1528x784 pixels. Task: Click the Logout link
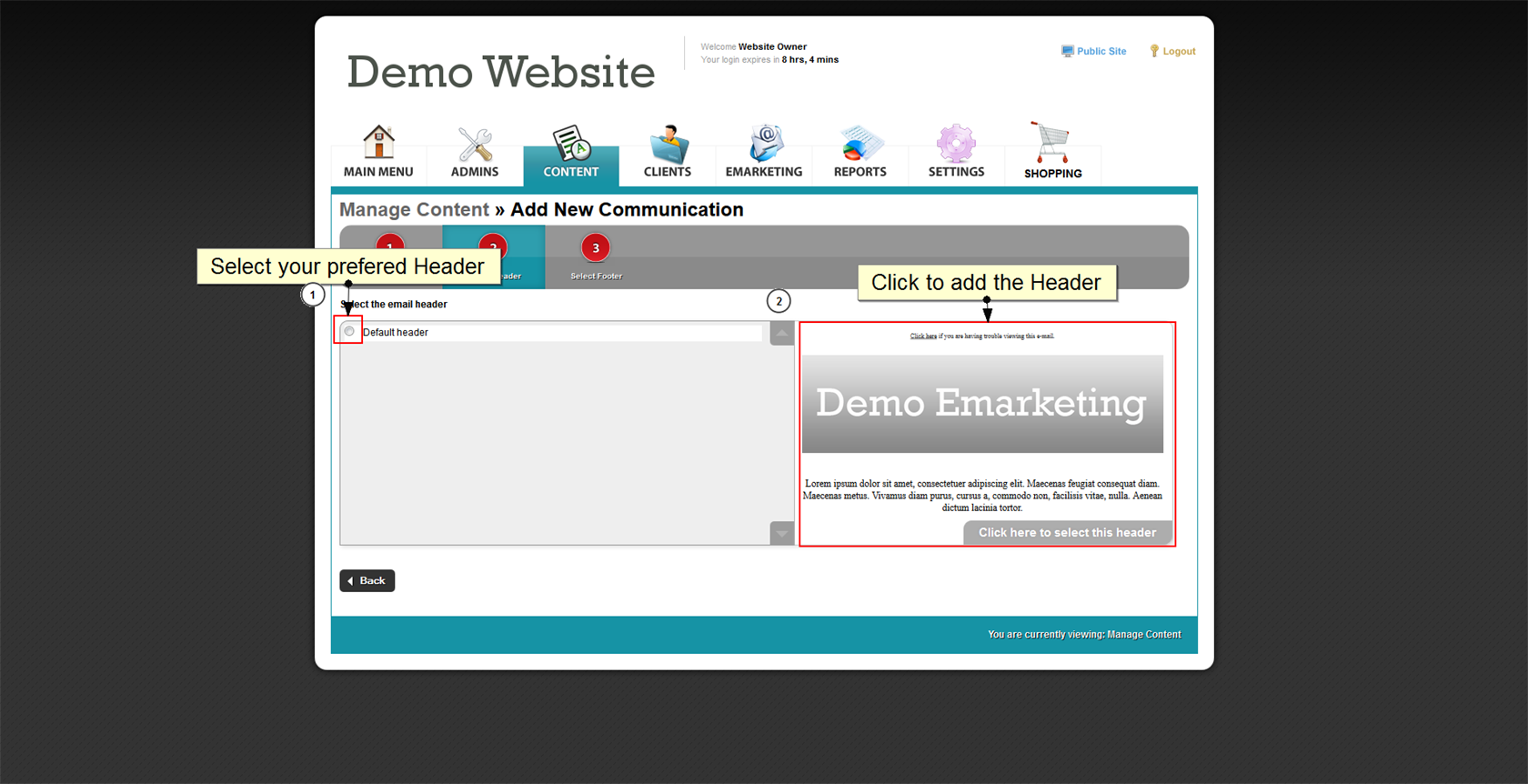click(x=1179, y=52)
